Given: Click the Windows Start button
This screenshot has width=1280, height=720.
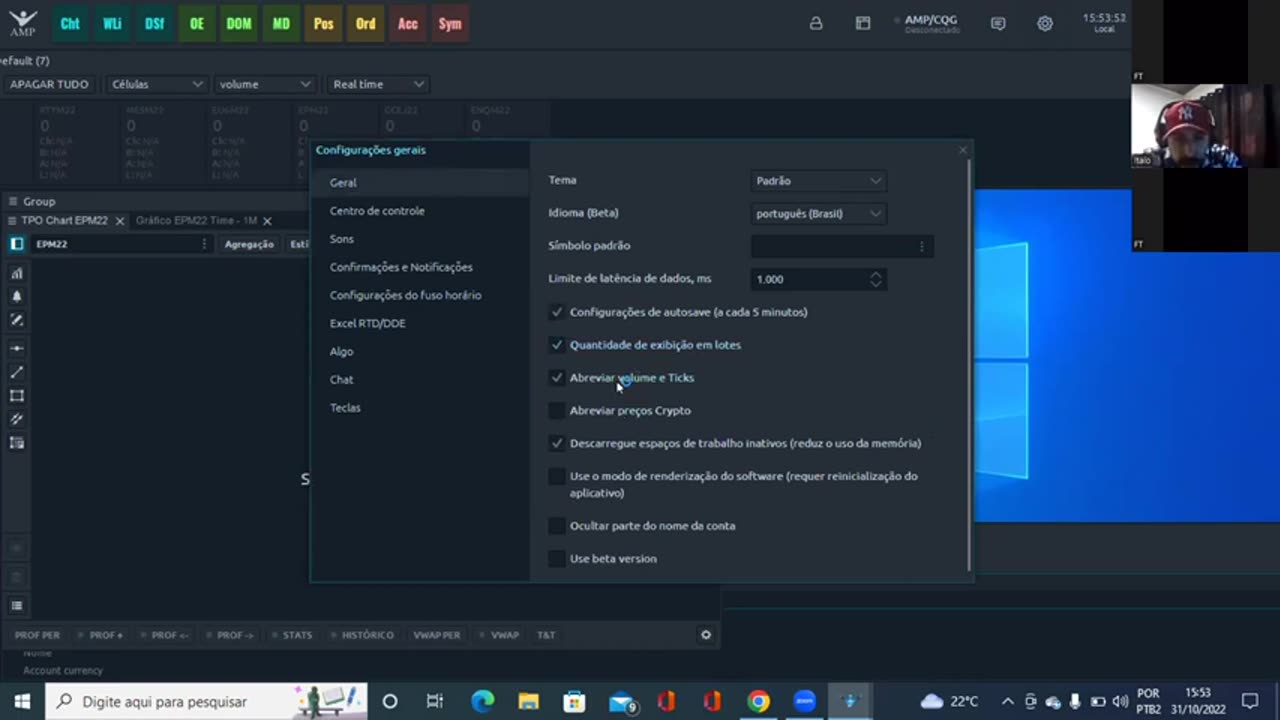Looking at the screenshot, I should pyautogui.click(x=22, y=701).
